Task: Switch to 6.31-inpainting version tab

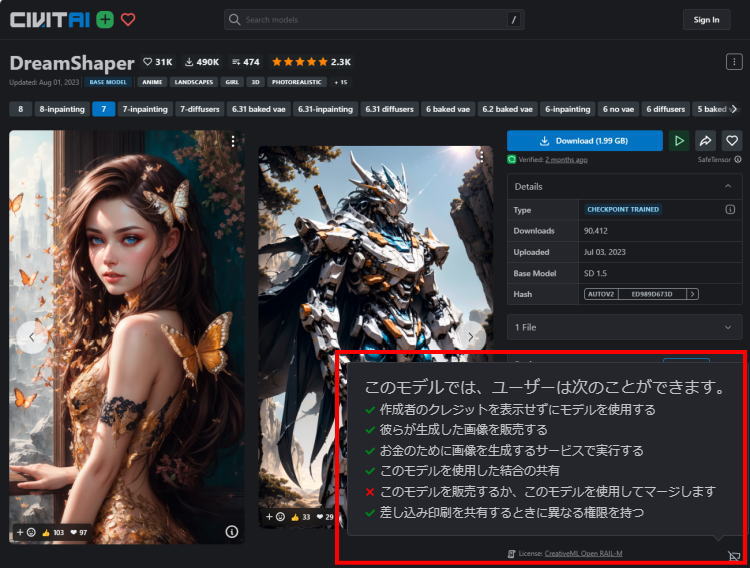Action: tap(325, 109)
